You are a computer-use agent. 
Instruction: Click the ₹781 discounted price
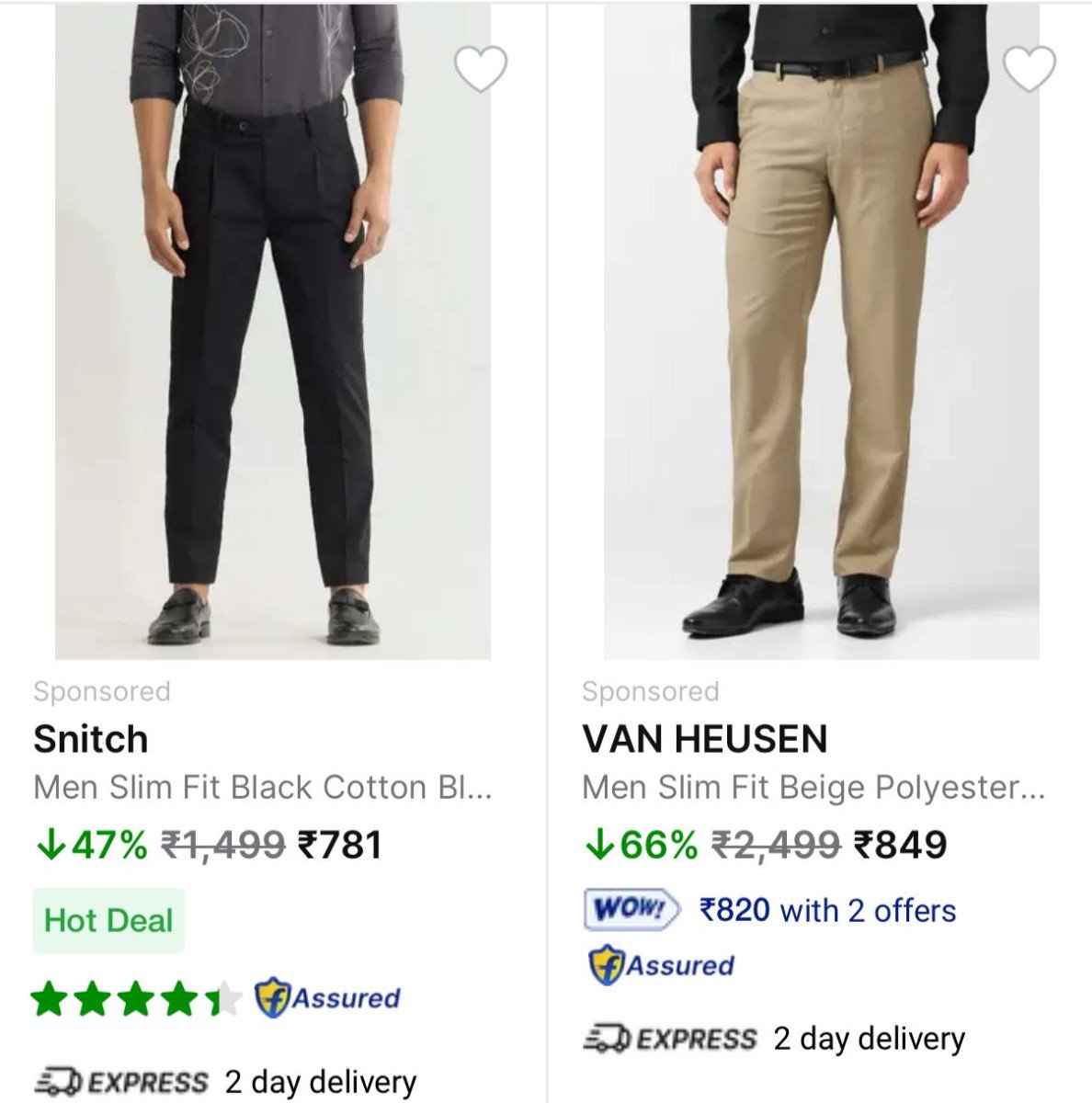339,845
